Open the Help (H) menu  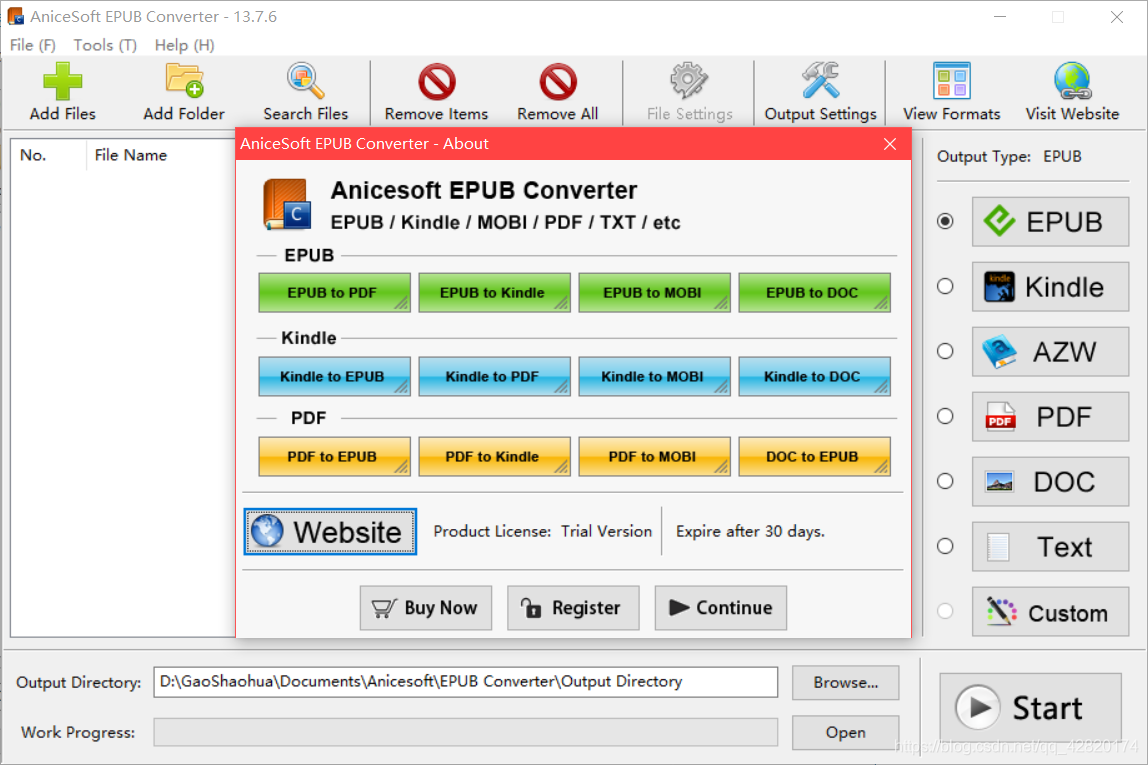coord(184,45)
